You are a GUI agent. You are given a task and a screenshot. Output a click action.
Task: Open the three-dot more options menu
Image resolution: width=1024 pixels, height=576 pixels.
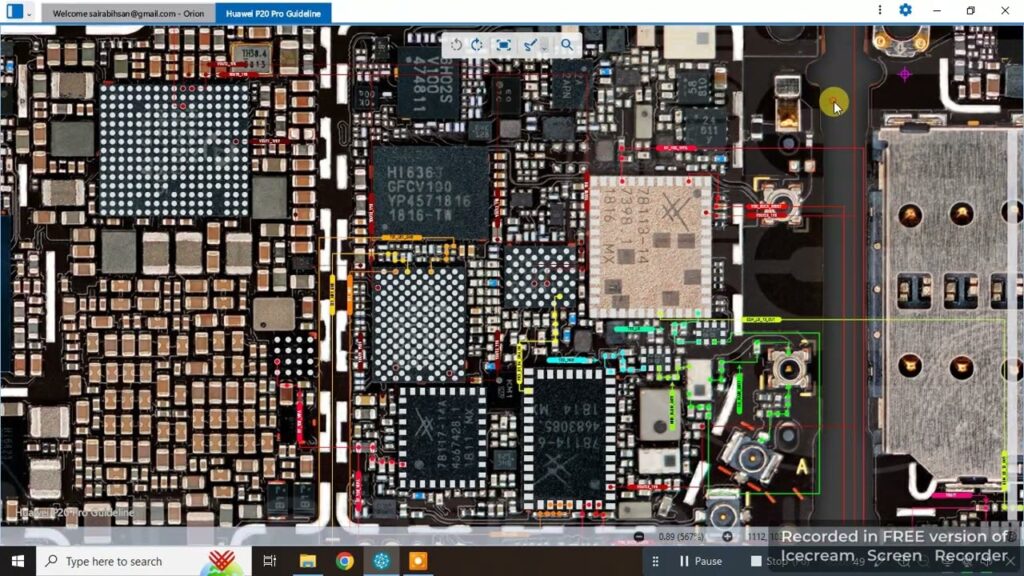coord(879,10)
